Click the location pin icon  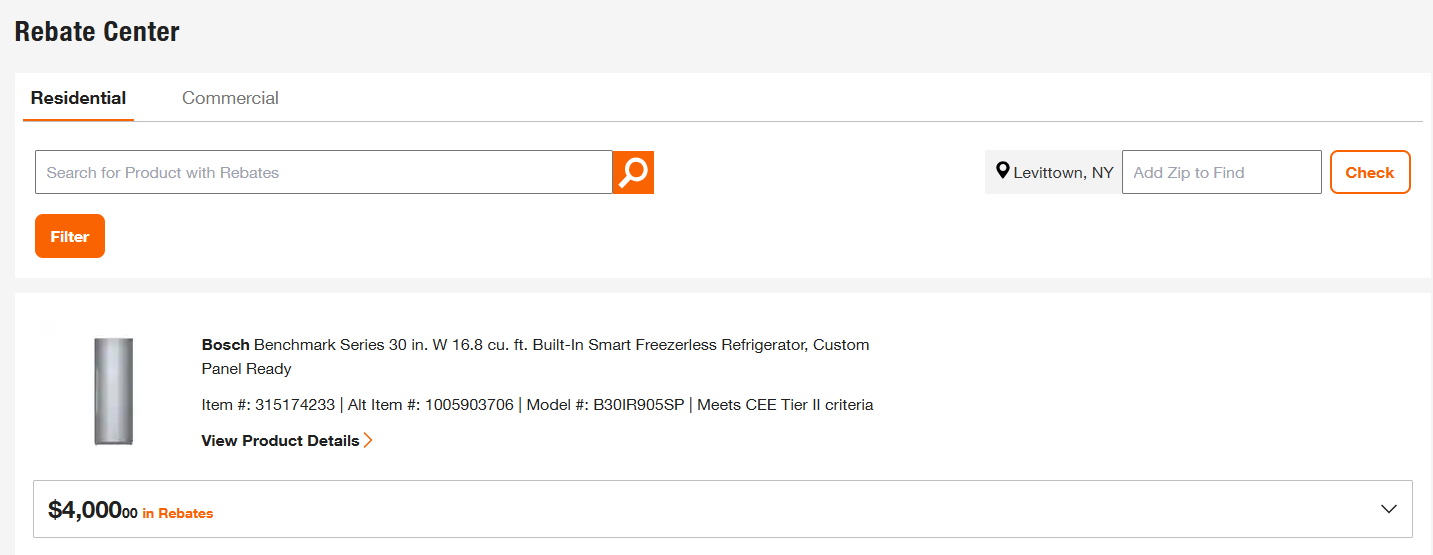click(1003, 171)
